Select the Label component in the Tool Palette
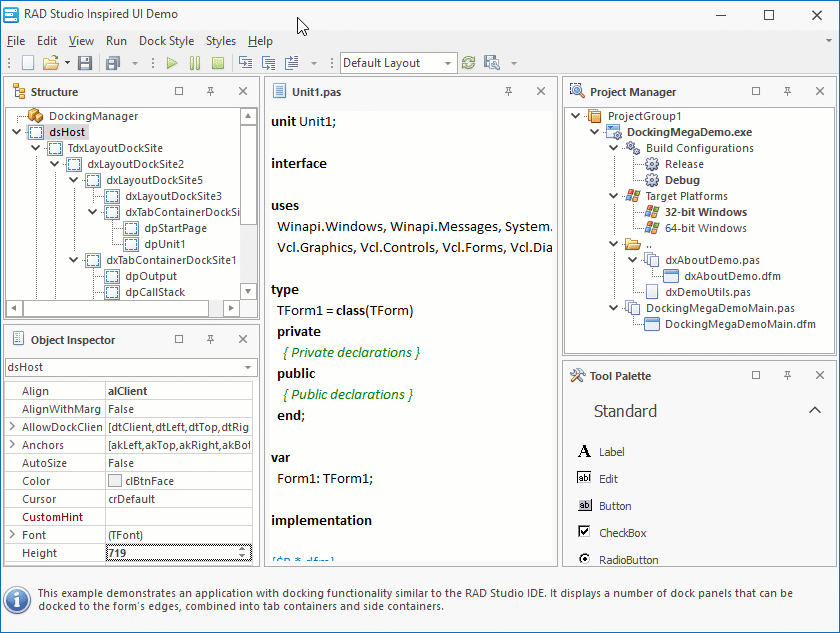 click(611, 451)
